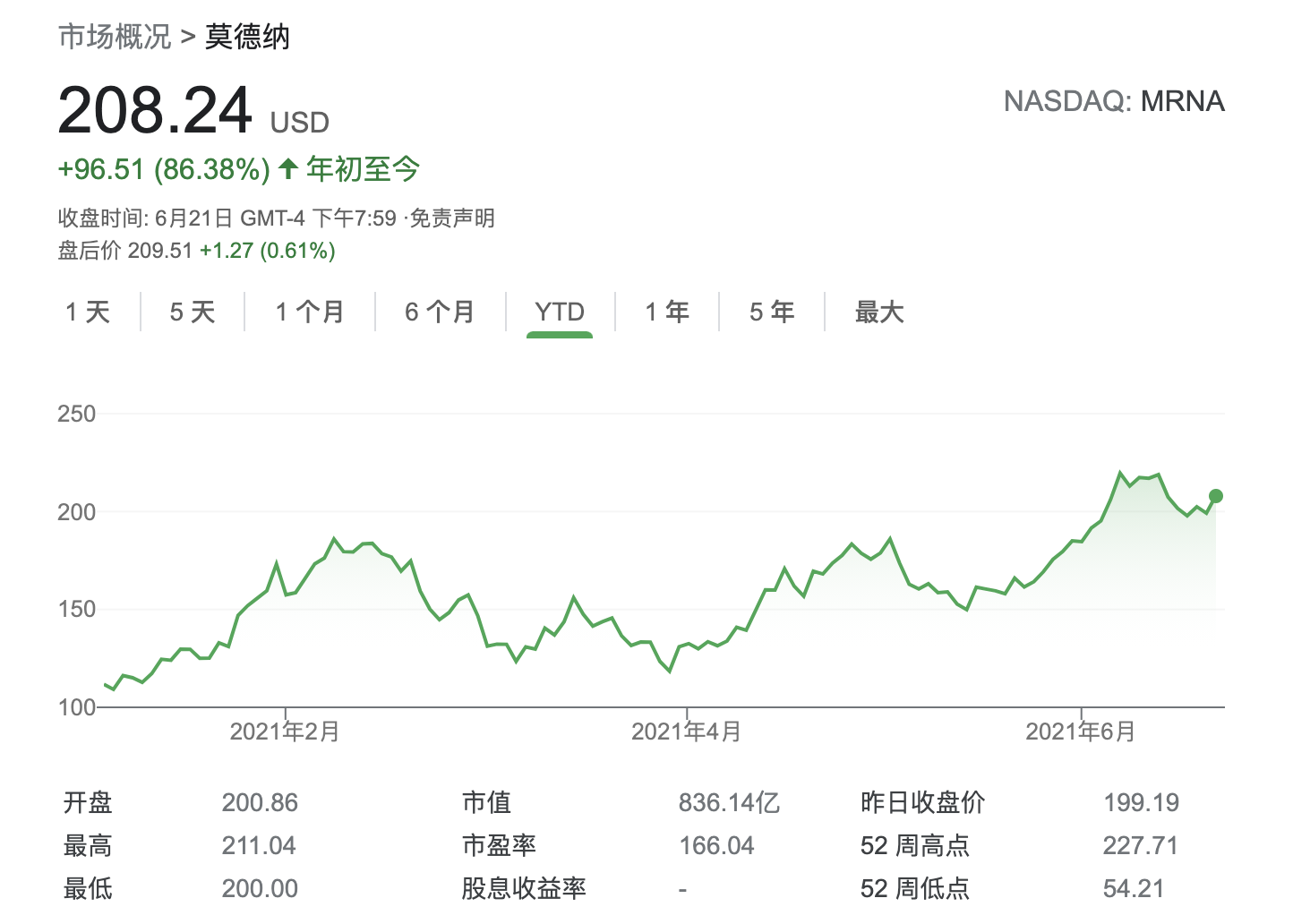This screenshot has height=924, width=1293.
Task: Click the after-hours price 209.51
Action: (160, 251)
